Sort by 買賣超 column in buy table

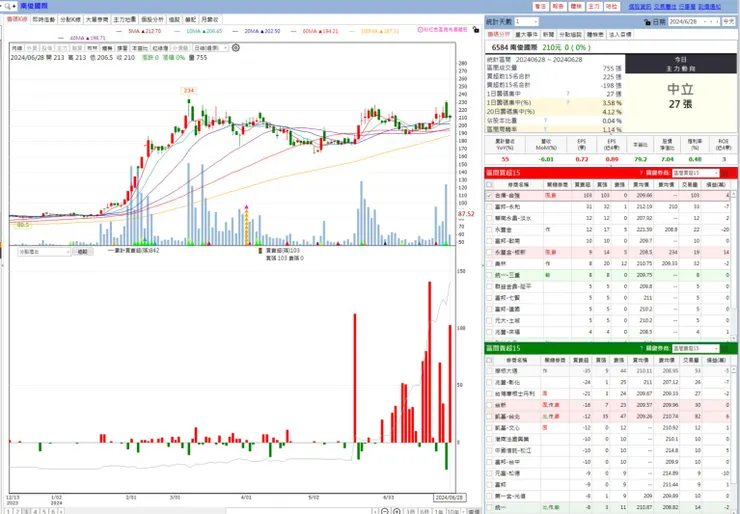[581, 185]
